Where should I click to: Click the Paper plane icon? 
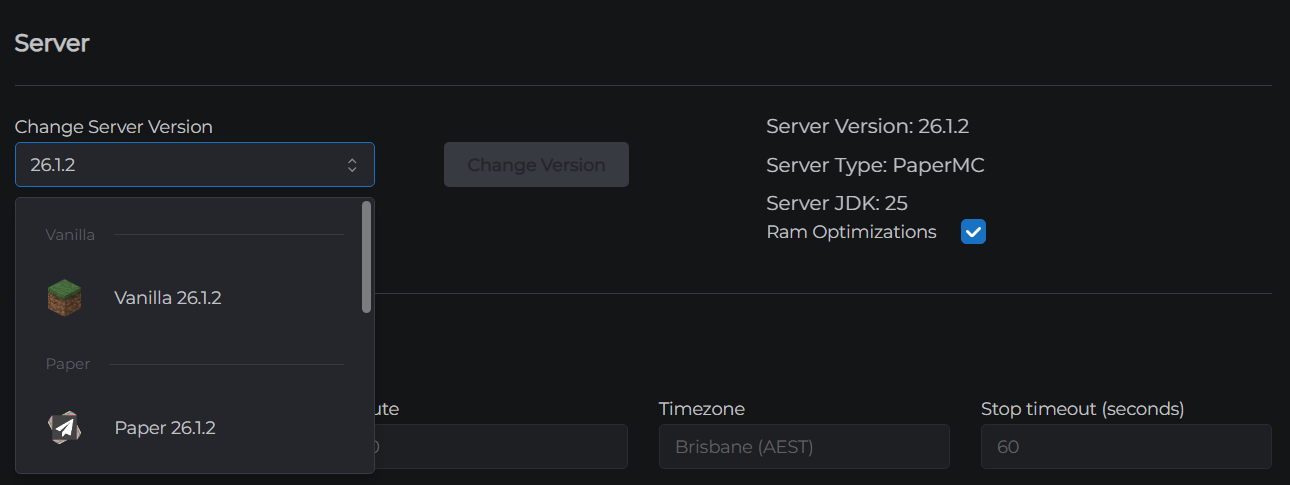click(x=64, y=428)
